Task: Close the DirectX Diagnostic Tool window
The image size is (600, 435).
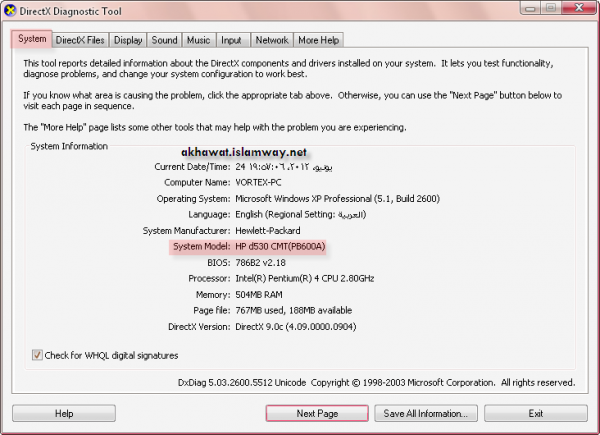Action: click(x=579, y=8)
